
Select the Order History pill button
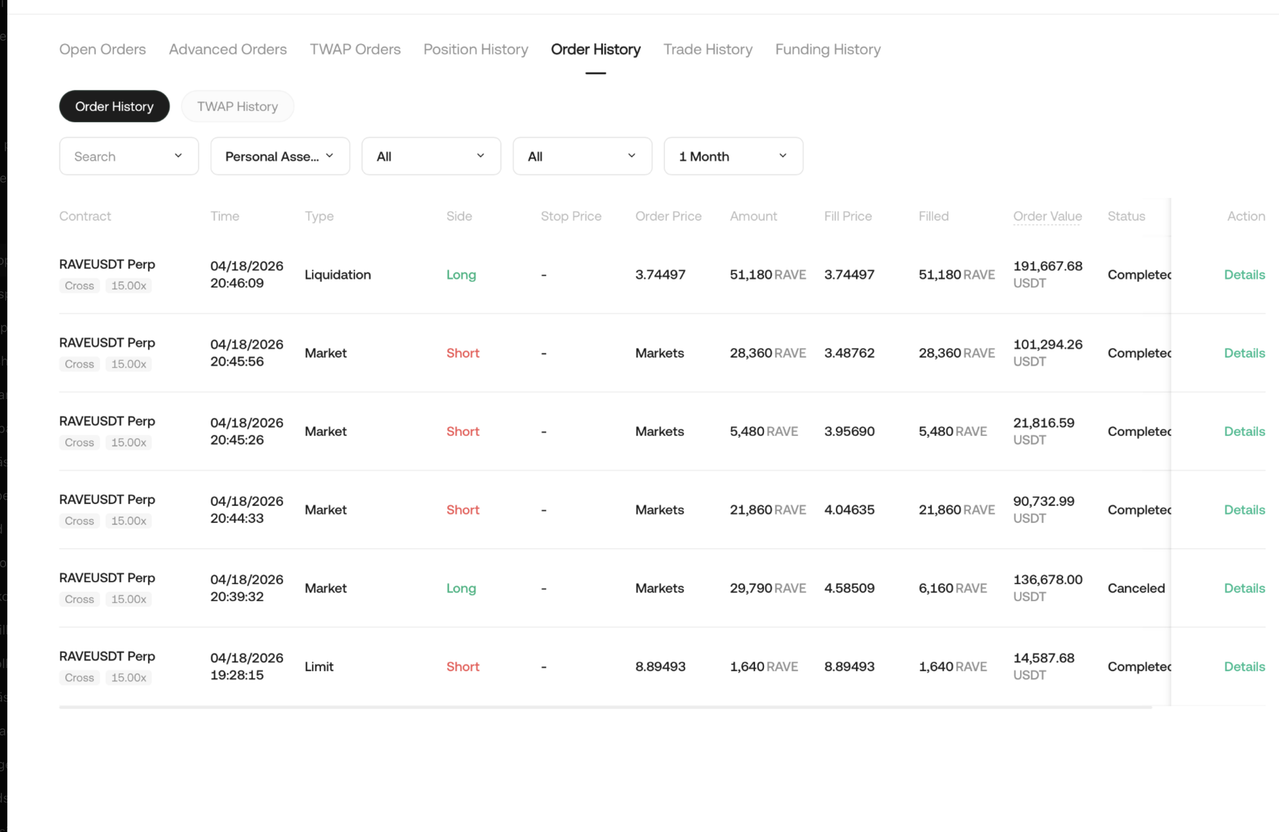pyautogui.click(x=114, y=106)
